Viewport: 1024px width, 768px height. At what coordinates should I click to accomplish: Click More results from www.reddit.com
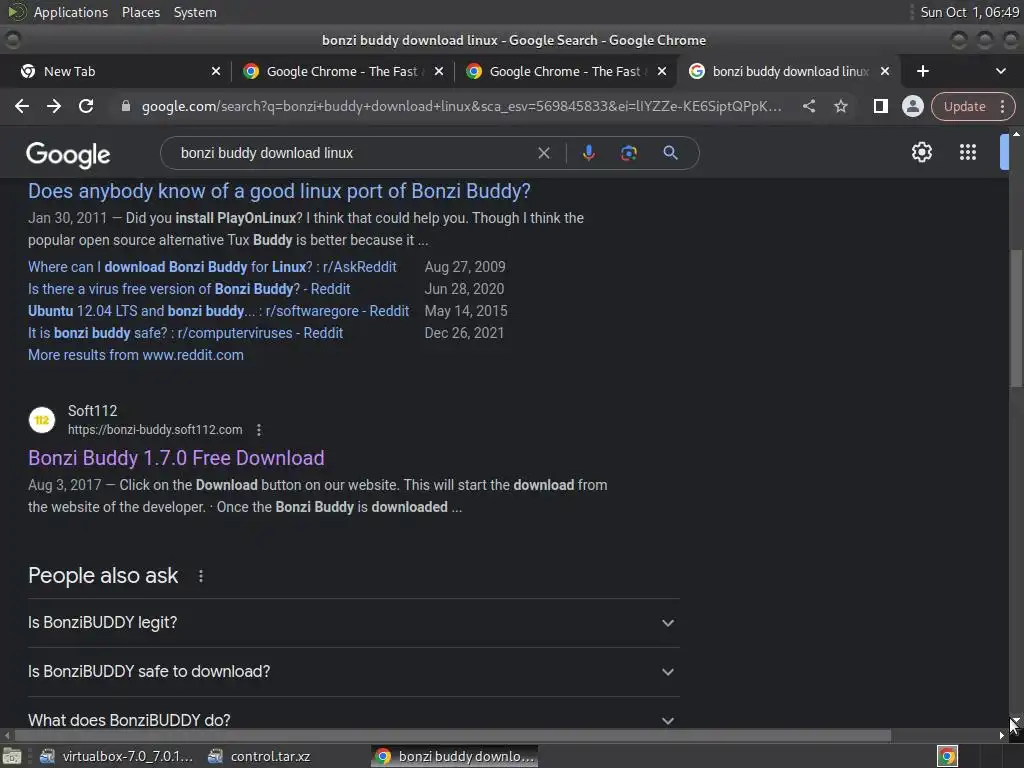point(136,355)
